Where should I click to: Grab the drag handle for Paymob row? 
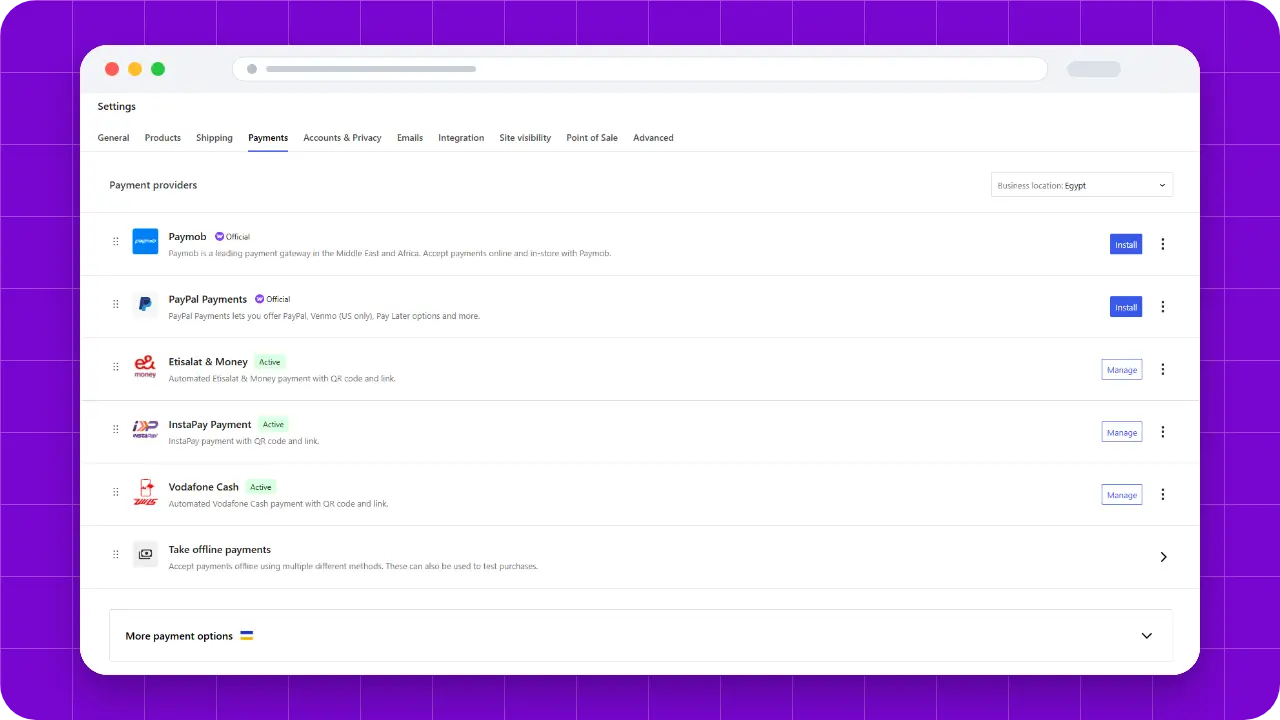click(x=116, y=242)
